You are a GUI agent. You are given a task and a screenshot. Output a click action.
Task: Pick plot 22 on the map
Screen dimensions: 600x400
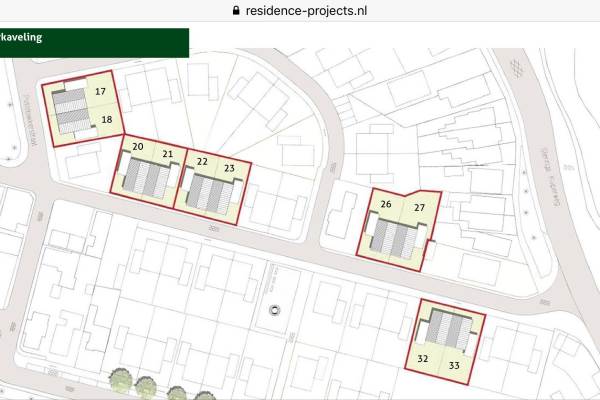[x=201, y=160]
